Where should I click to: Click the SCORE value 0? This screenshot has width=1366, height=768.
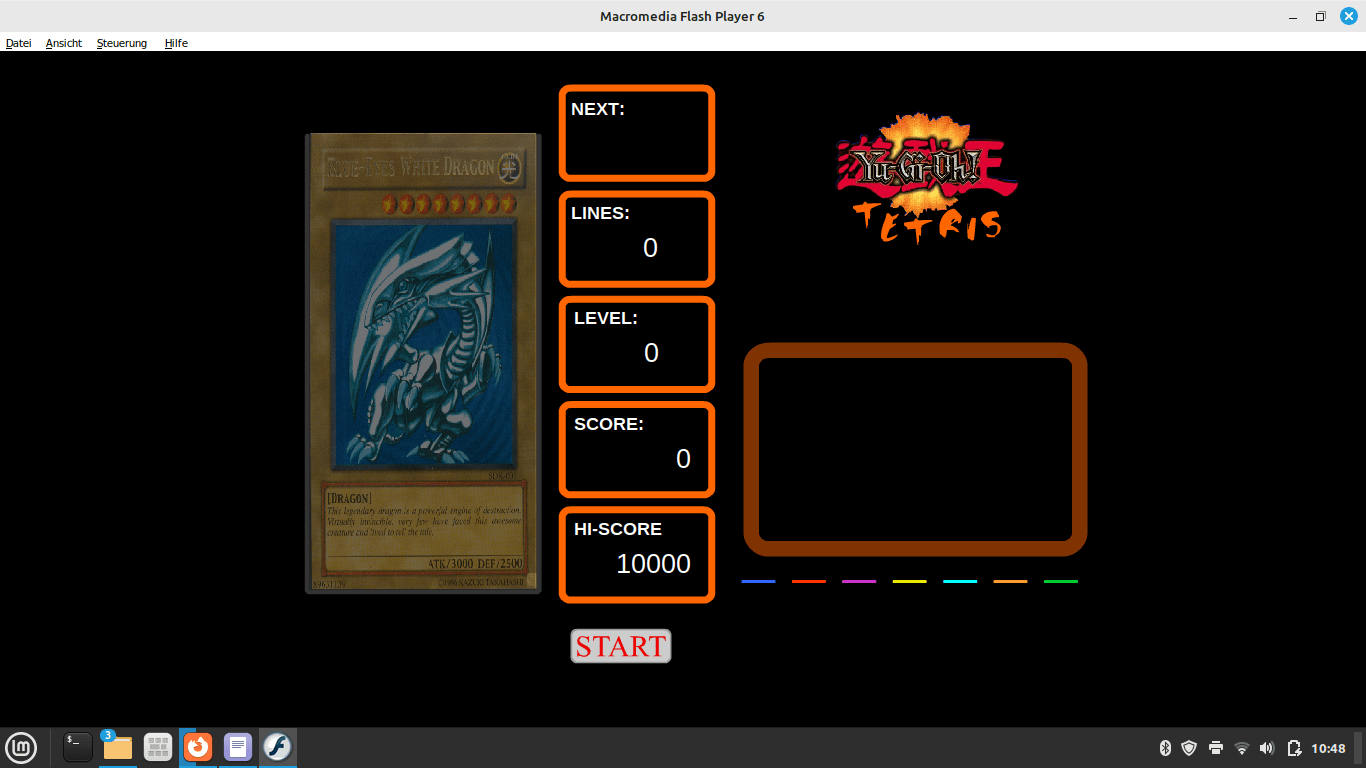pyautogui.click(x=683, y=459)
